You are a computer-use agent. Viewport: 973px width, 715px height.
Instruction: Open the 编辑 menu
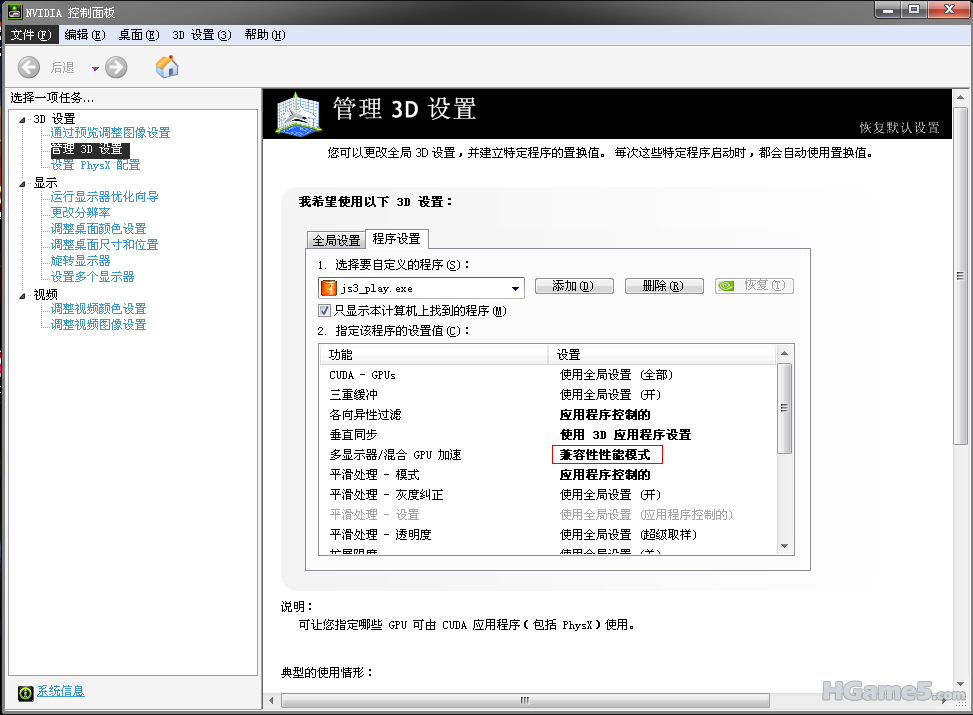(85, 35)
